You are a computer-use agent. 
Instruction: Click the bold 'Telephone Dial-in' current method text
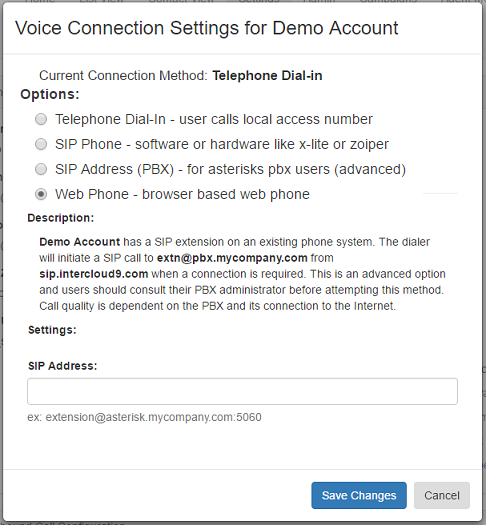coord(267,76)
